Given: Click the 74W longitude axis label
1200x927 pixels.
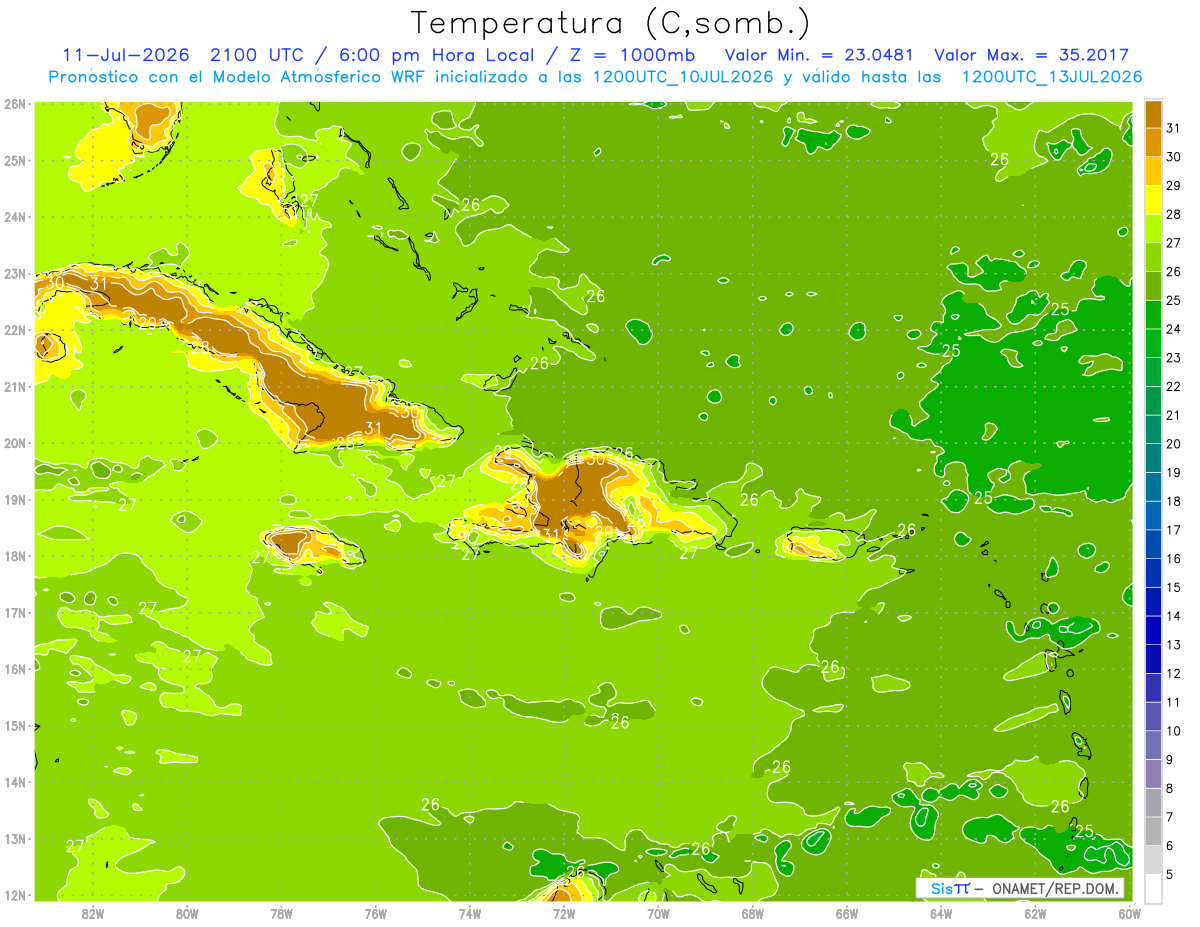Looking at the screenshot, I should click(470, 913).
